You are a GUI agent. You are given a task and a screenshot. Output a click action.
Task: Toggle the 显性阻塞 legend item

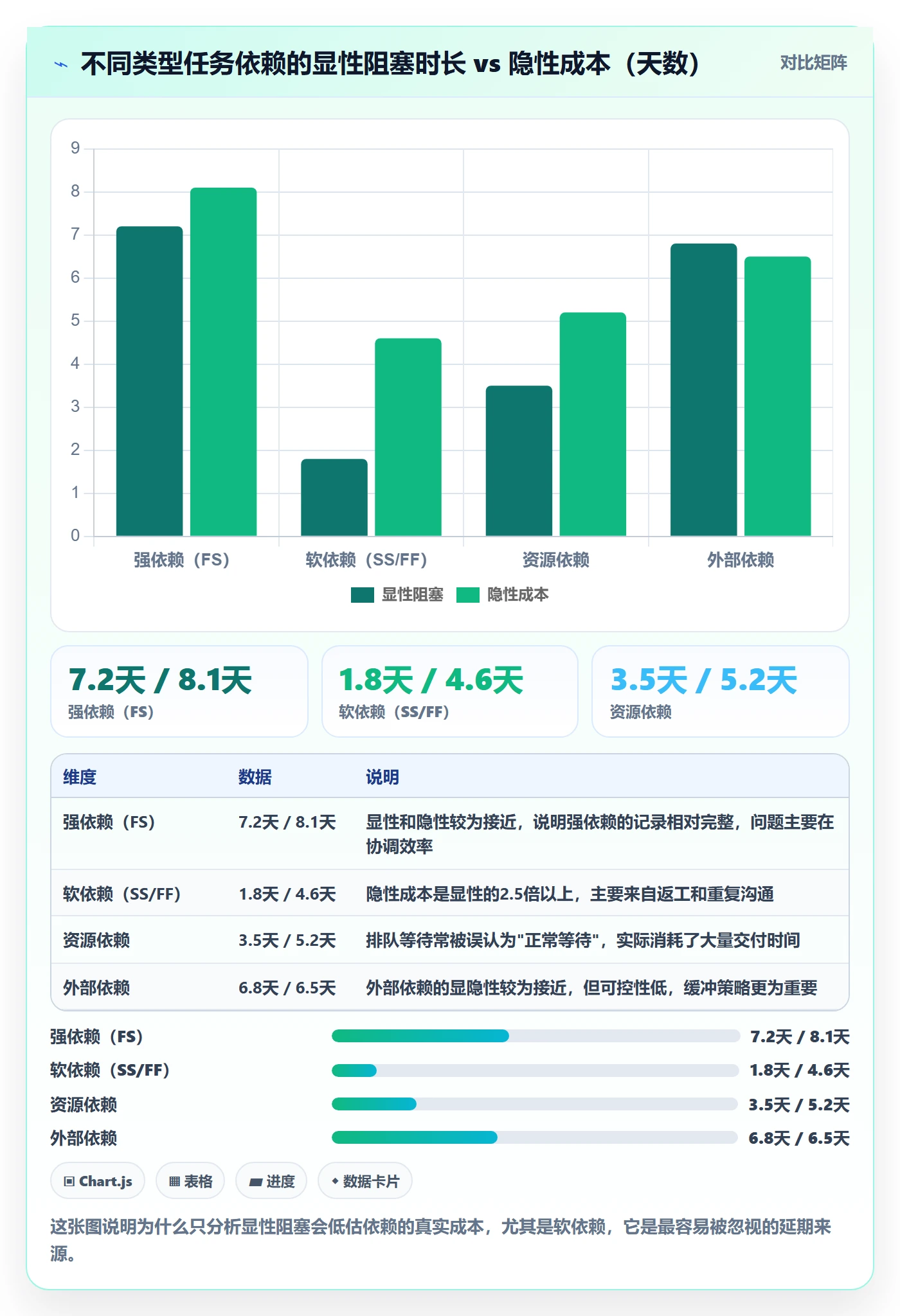[x=397, y=595]
